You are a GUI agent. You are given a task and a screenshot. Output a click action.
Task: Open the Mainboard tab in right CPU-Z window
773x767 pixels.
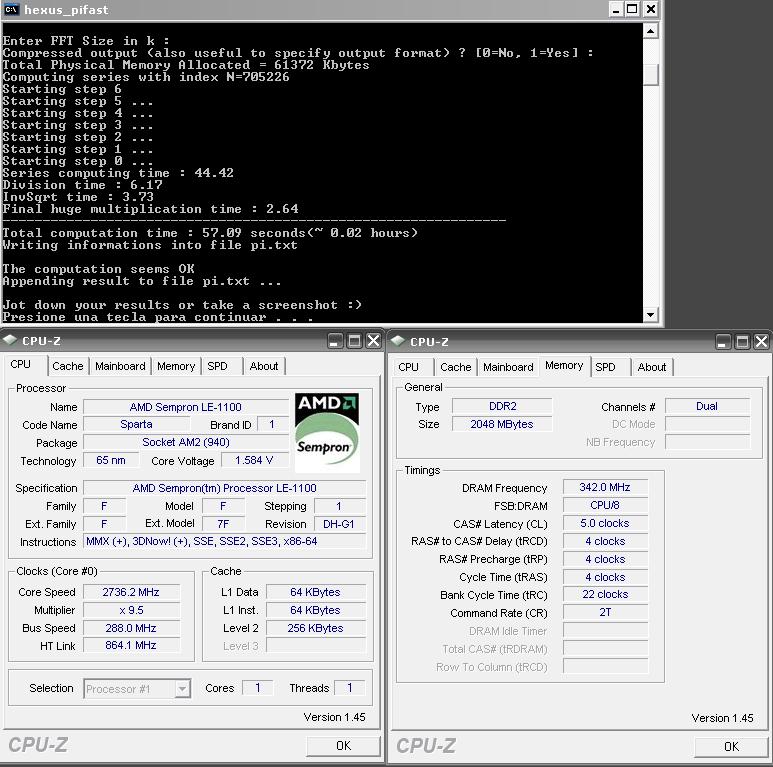click(508, 367)
